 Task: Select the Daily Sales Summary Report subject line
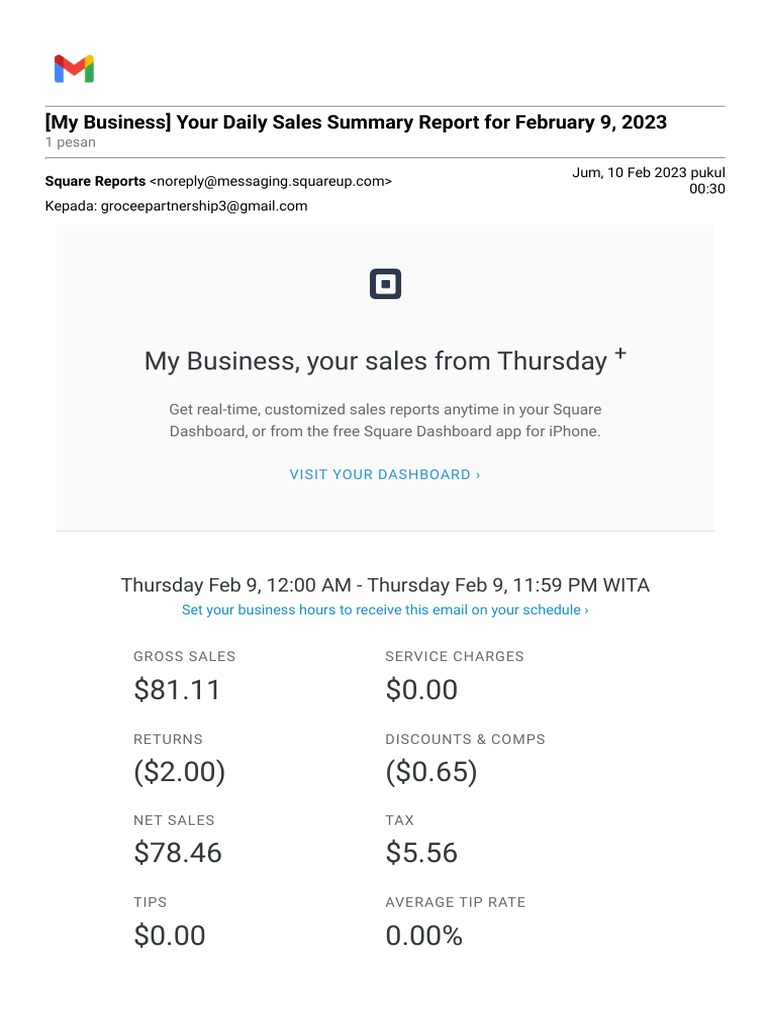356,122
